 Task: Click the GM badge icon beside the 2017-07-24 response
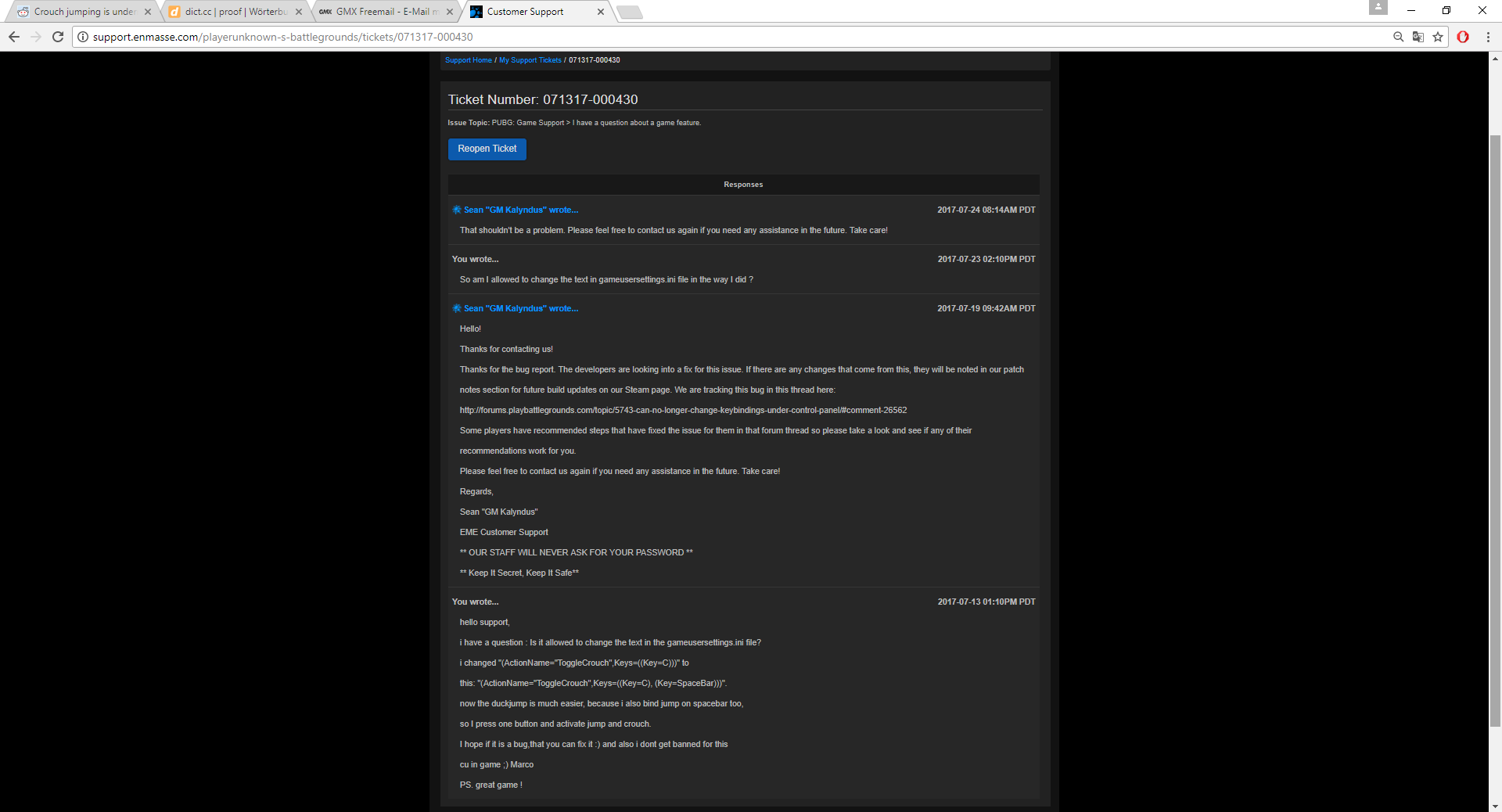point(457,210)
